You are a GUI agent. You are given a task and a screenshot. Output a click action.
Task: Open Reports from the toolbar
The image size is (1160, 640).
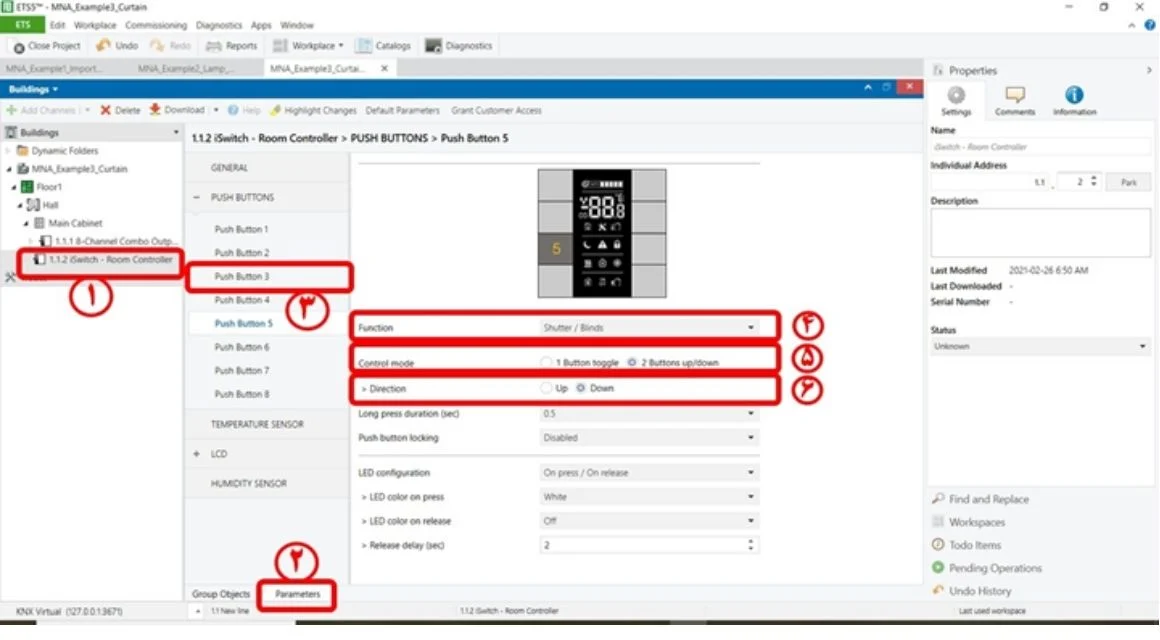232,46
